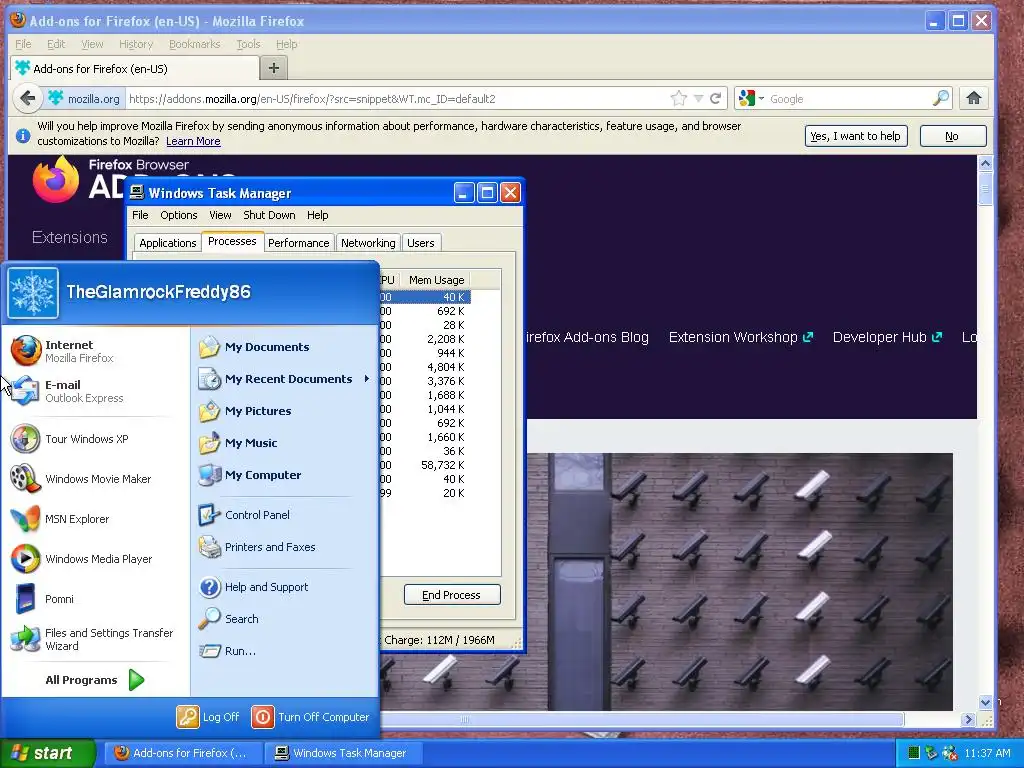Image resolution: width=1024 pixels, height=768 pixels.
Task: Open Developer Hub link
Action: 887,338
